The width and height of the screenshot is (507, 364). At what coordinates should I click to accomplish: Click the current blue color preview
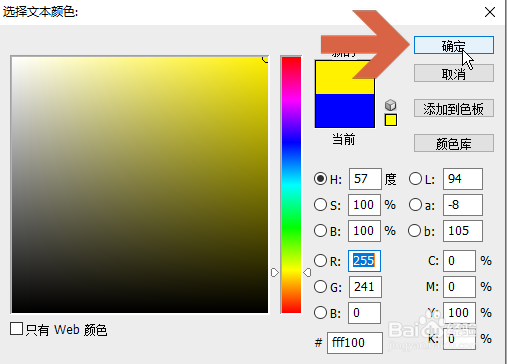tap(345, 111)
